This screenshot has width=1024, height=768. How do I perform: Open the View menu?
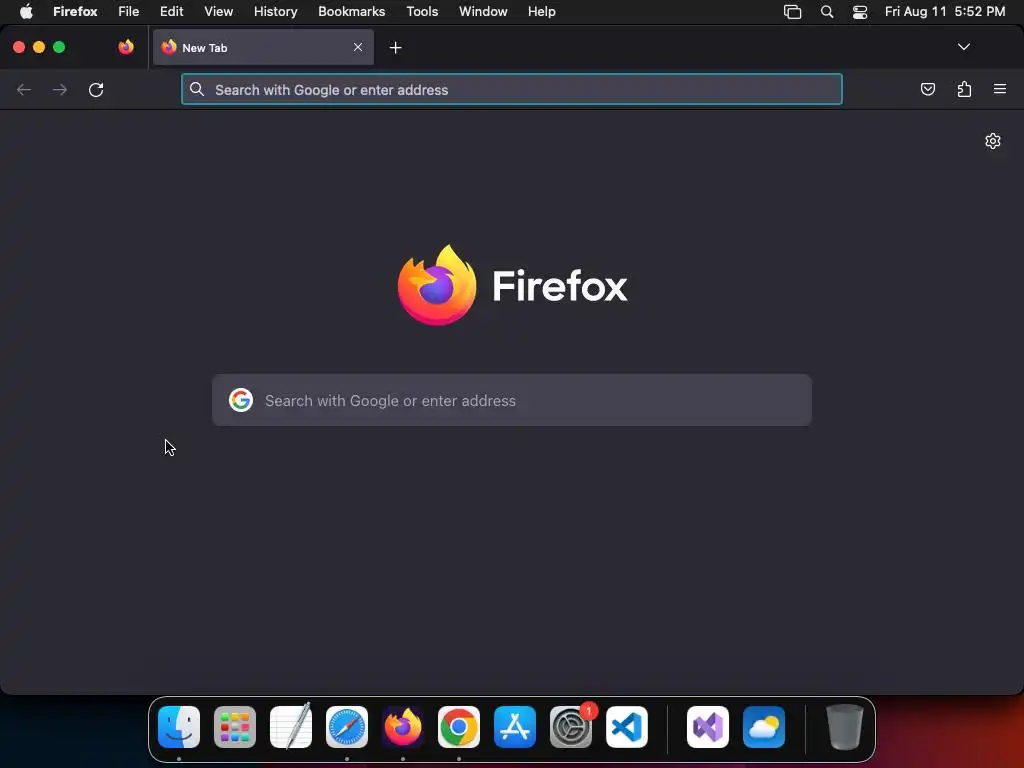point(219,11)
